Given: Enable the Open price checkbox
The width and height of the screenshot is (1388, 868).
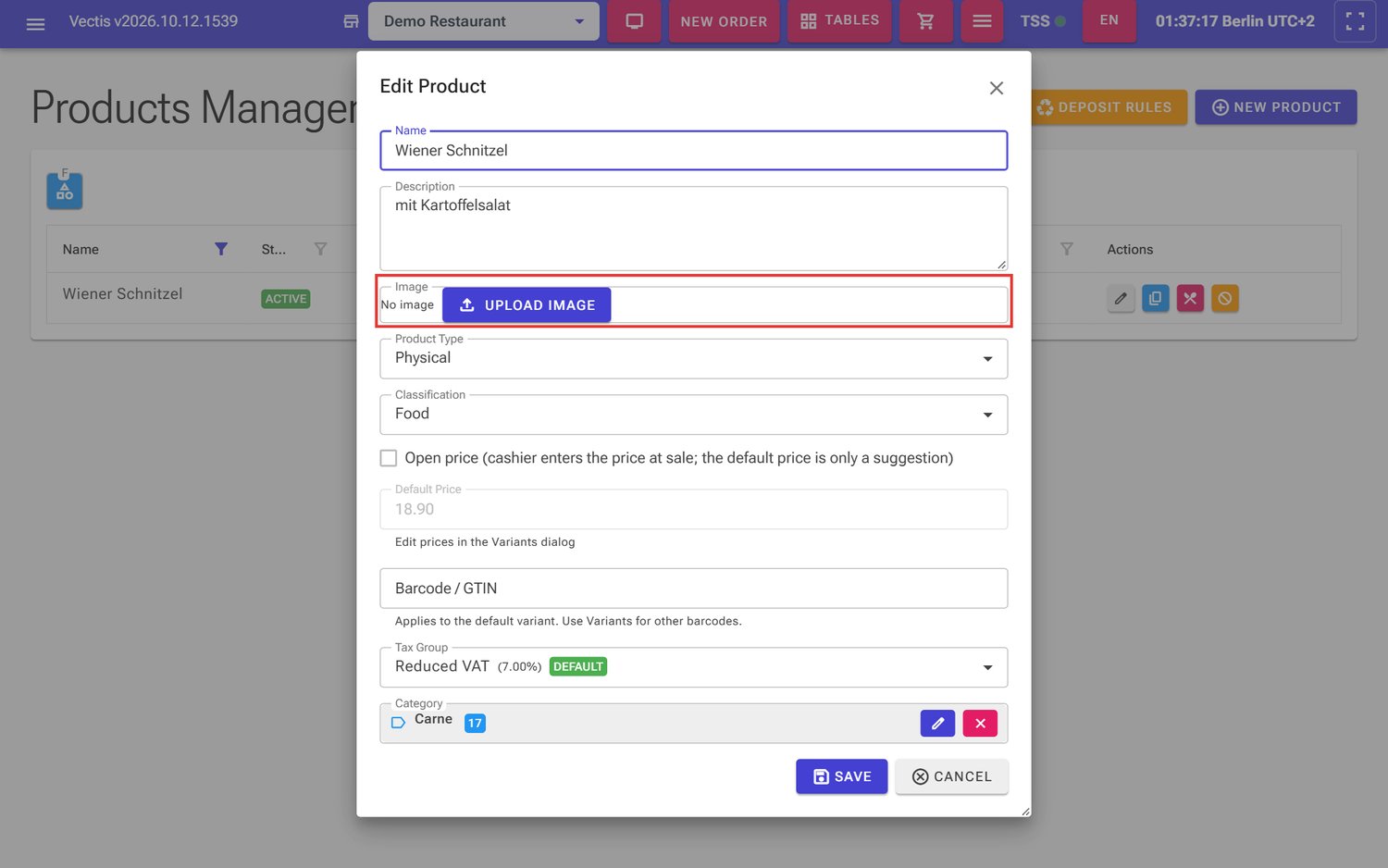Looking at the screenshot, I should tap(389, 458).
